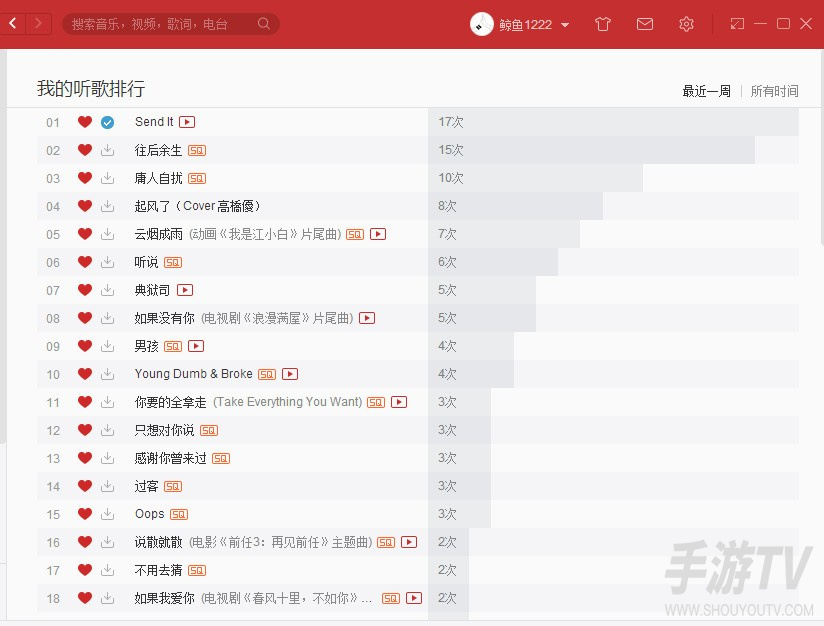The height and width of the screenshot is (626, 824).
Task: Unlike the song Send It heart
Action: point(85,122)
